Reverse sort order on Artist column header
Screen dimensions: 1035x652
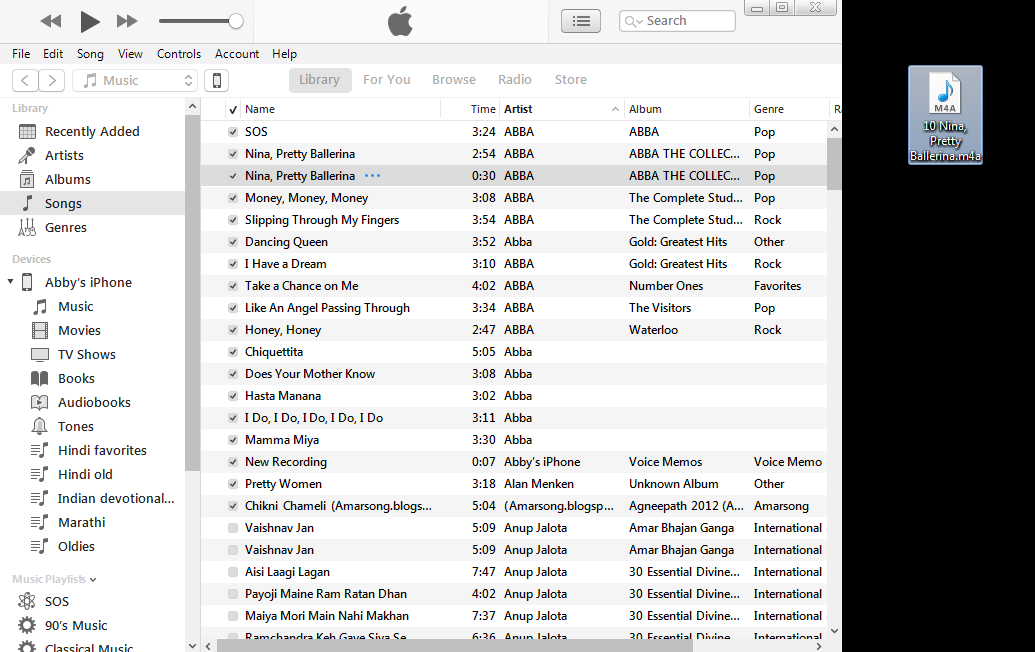tap(562, 110)
